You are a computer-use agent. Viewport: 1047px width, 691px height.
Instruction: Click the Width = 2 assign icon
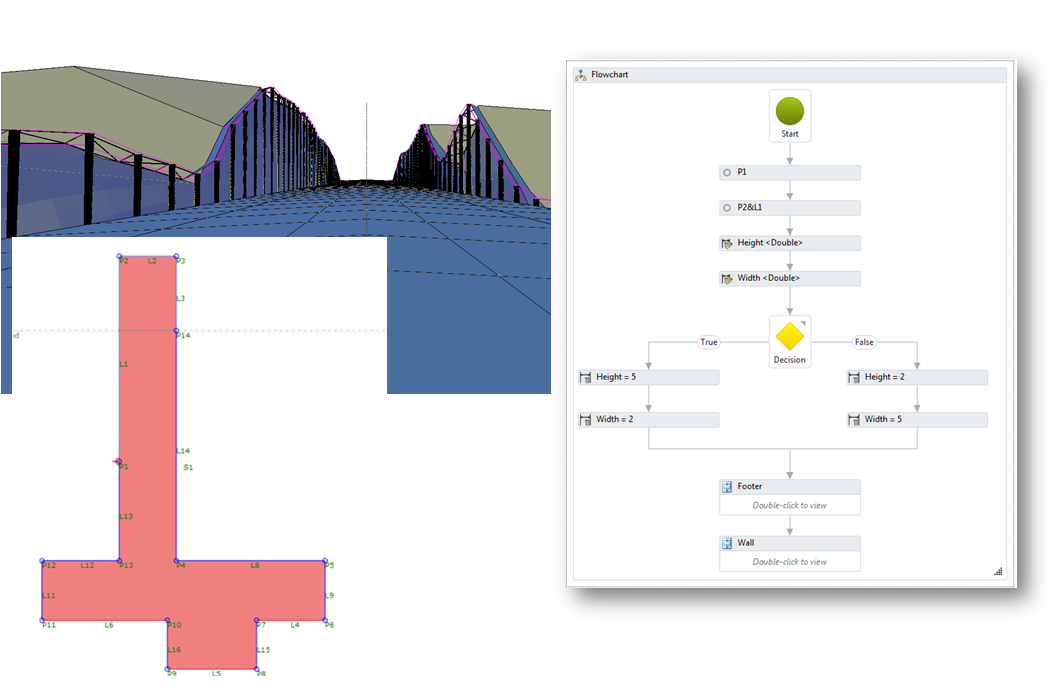(586, 419)
